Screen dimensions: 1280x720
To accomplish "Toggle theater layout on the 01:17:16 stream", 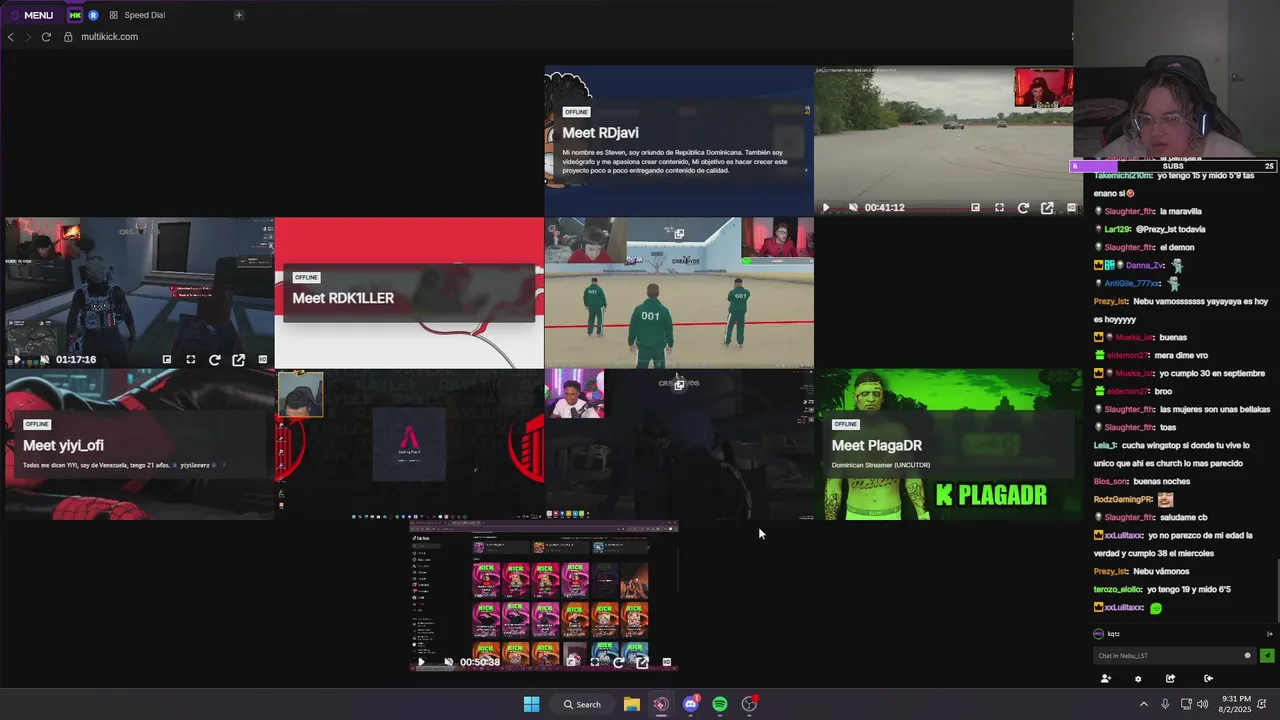I will (x=262, y=360).
